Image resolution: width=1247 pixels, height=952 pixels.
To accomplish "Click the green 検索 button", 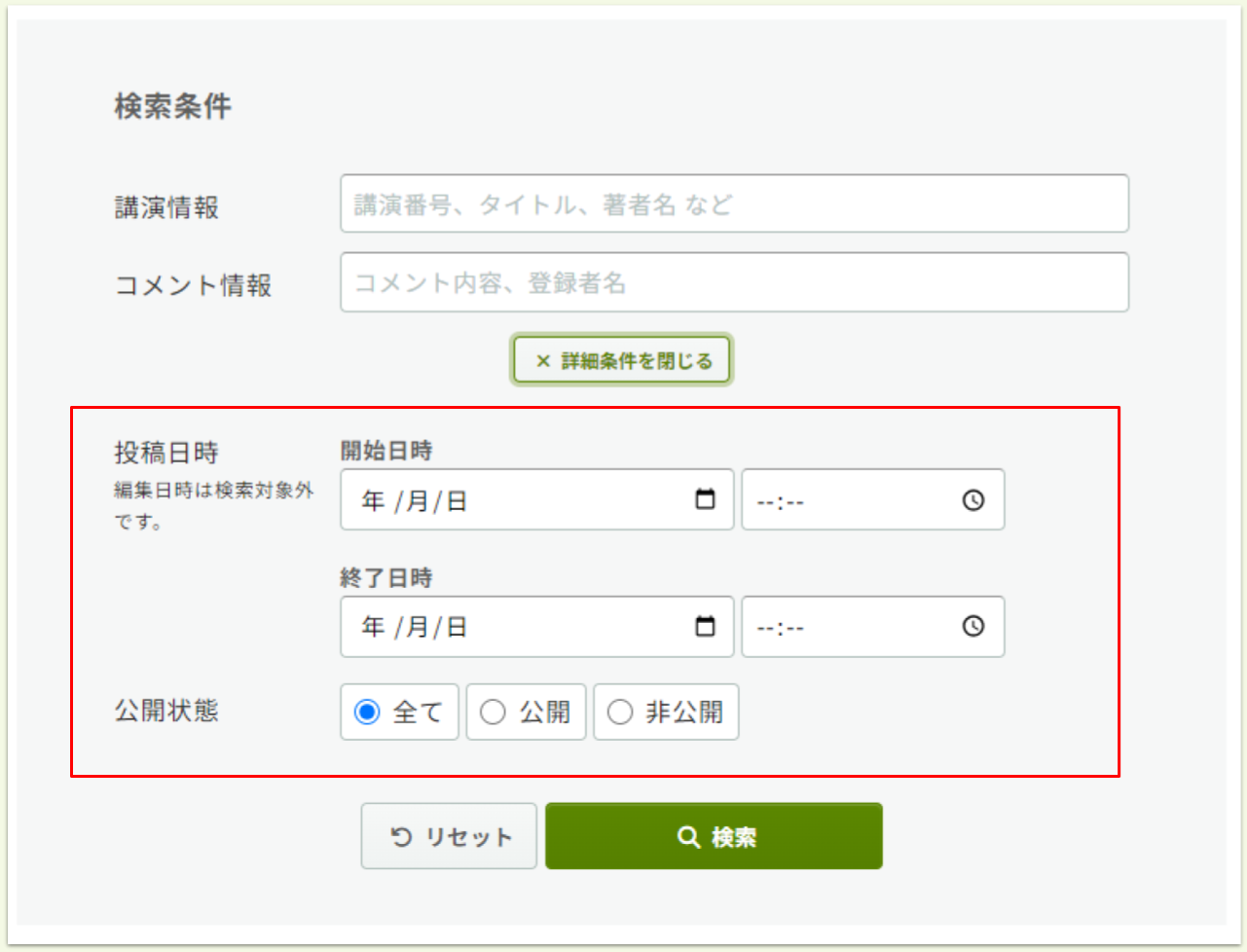I will tap(714, 836).
